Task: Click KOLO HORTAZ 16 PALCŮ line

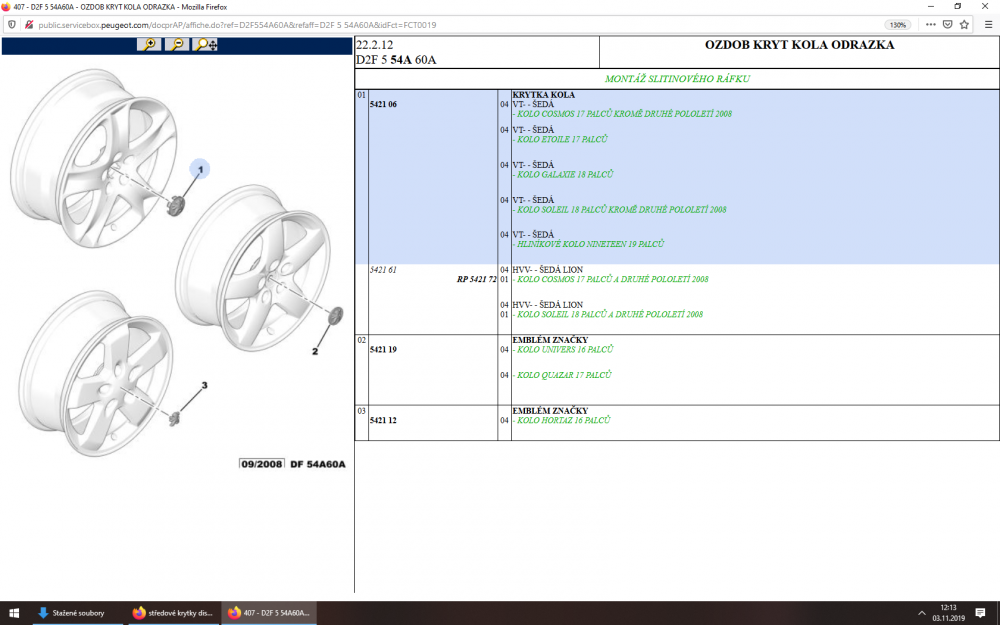Action: coord(562,420)
